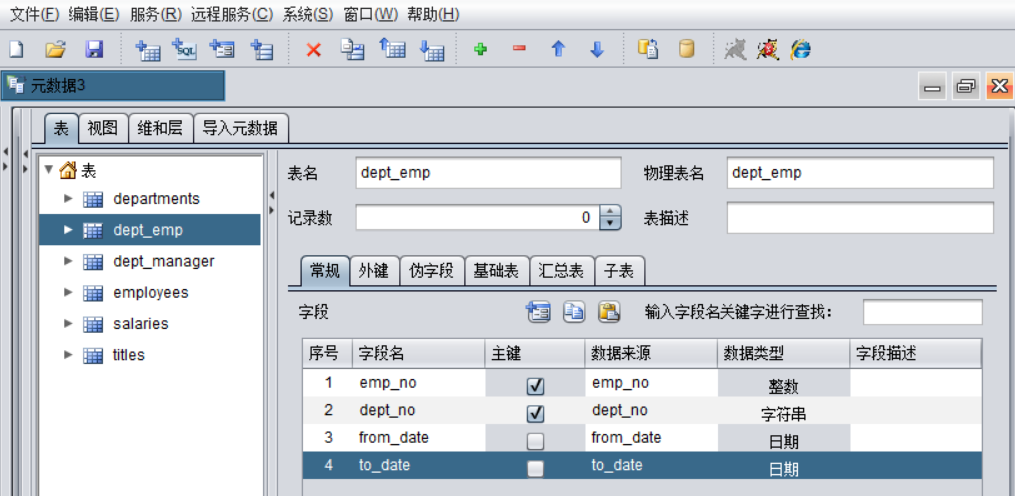1015x496 pixels.
Task: Open the 编辑(E) menu
Action: (95, 14)
